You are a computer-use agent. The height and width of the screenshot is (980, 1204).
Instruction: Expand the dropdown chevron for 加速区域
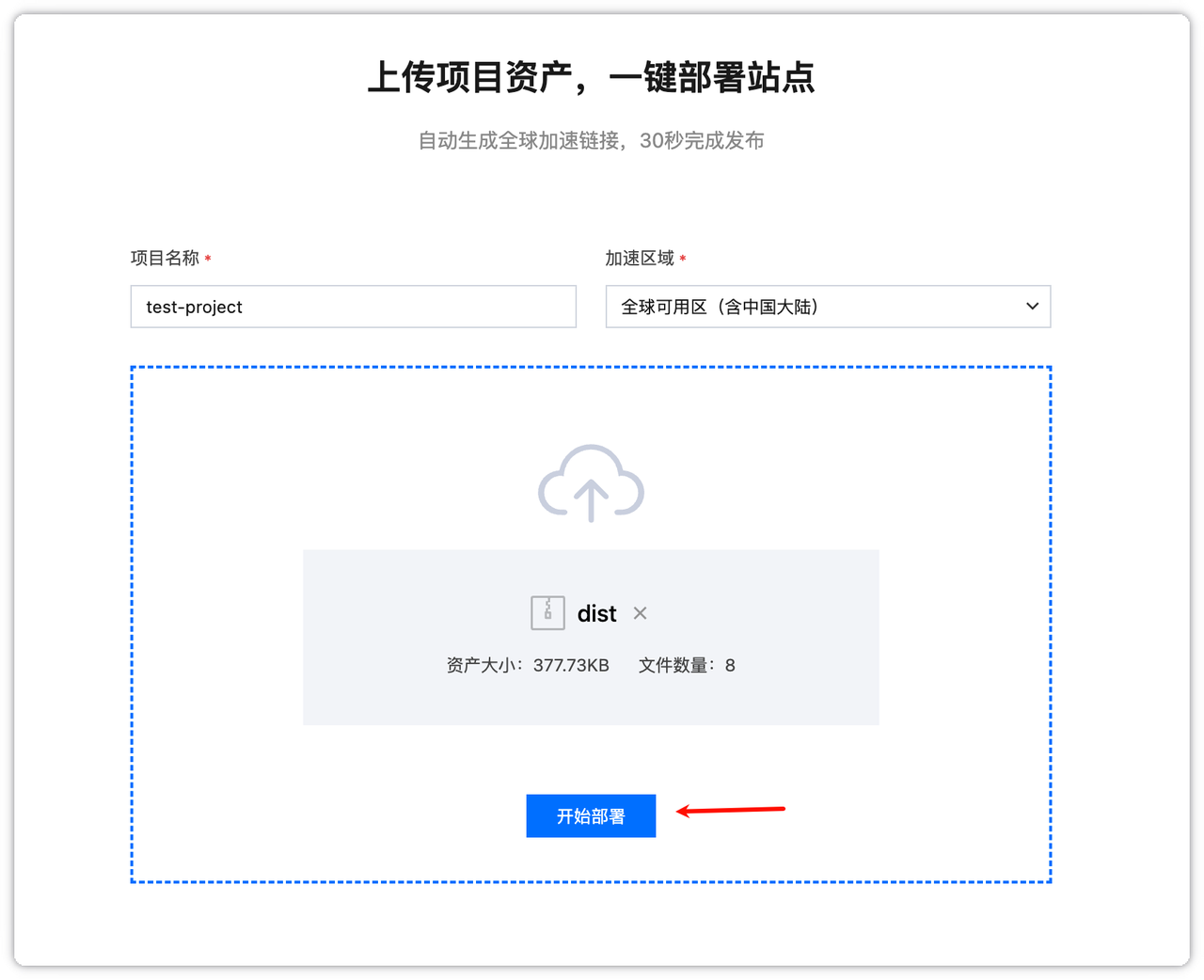[x=1032, y=307]
